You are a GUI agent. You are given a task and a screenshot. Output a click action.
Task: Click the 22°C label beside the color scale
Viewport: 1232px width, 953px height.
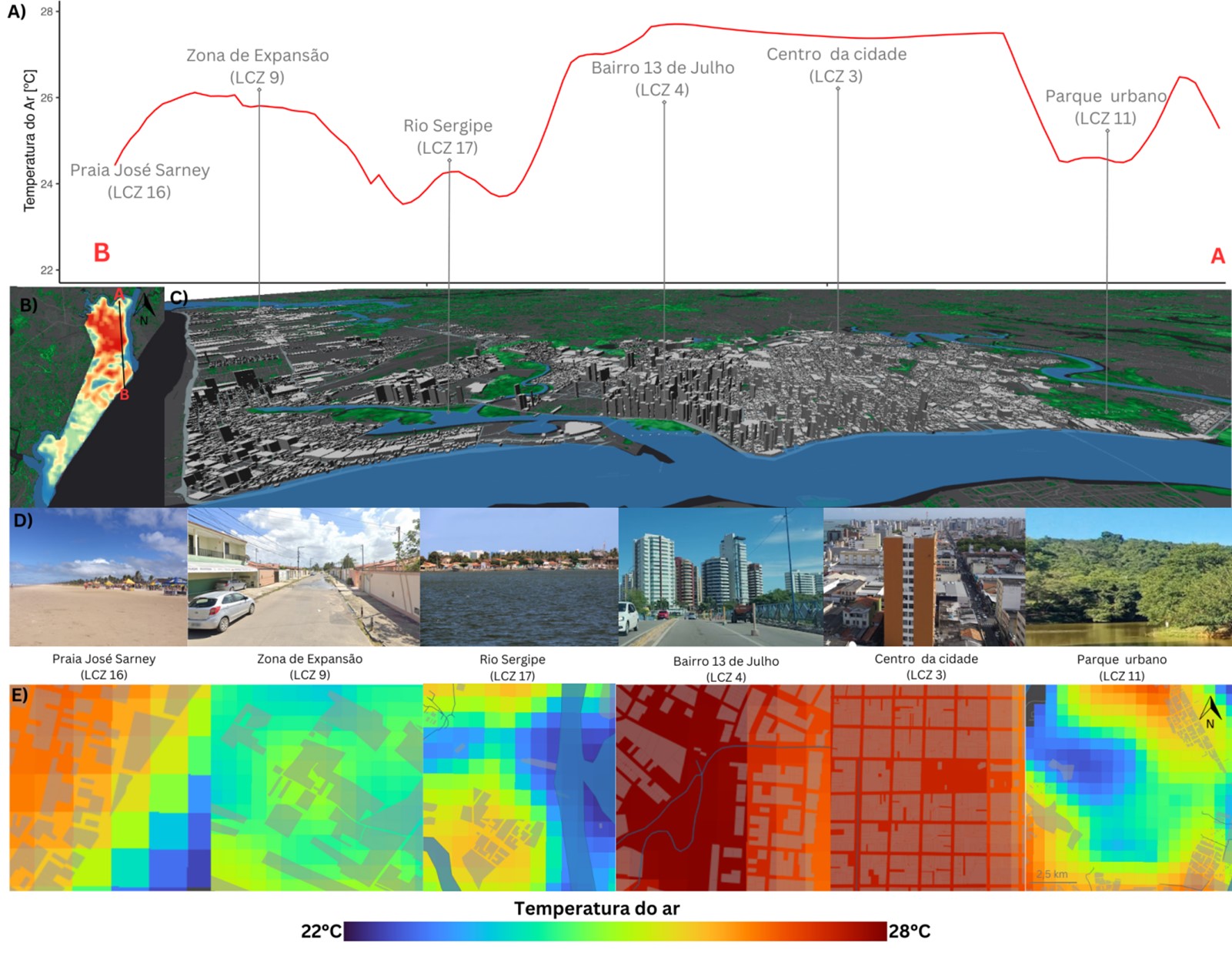[321, 931]
